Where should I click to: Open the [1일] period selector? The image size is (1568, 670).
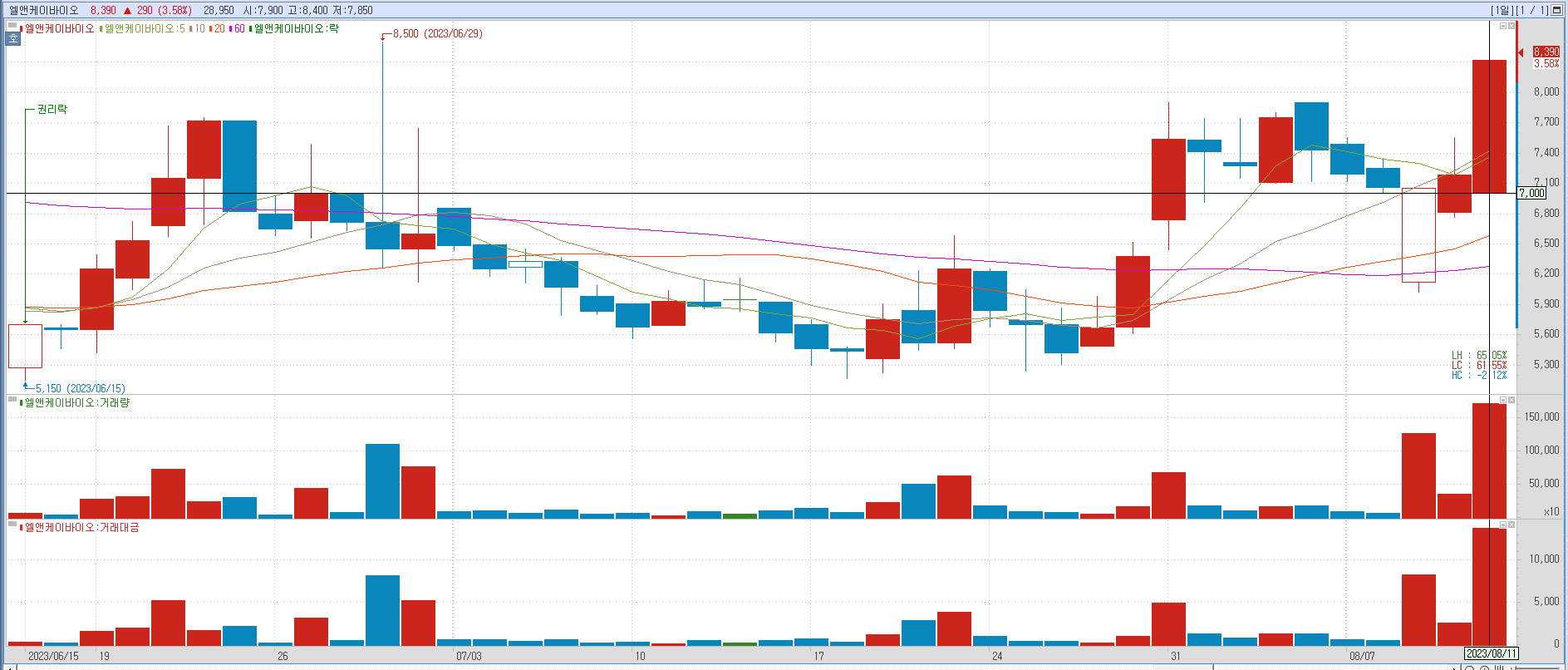point(1502,10)
